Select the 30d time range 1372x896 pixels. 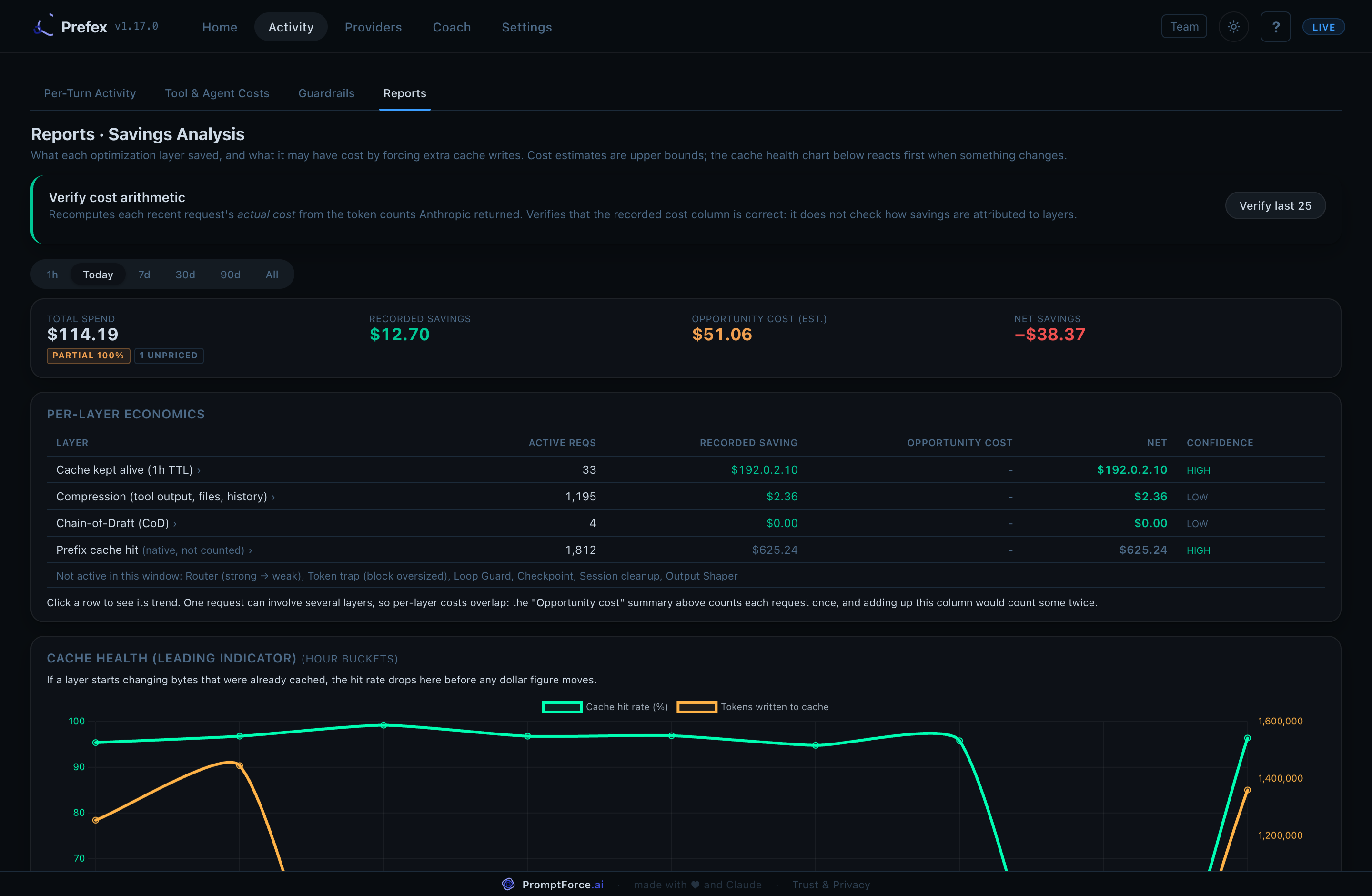coord(185,275)
